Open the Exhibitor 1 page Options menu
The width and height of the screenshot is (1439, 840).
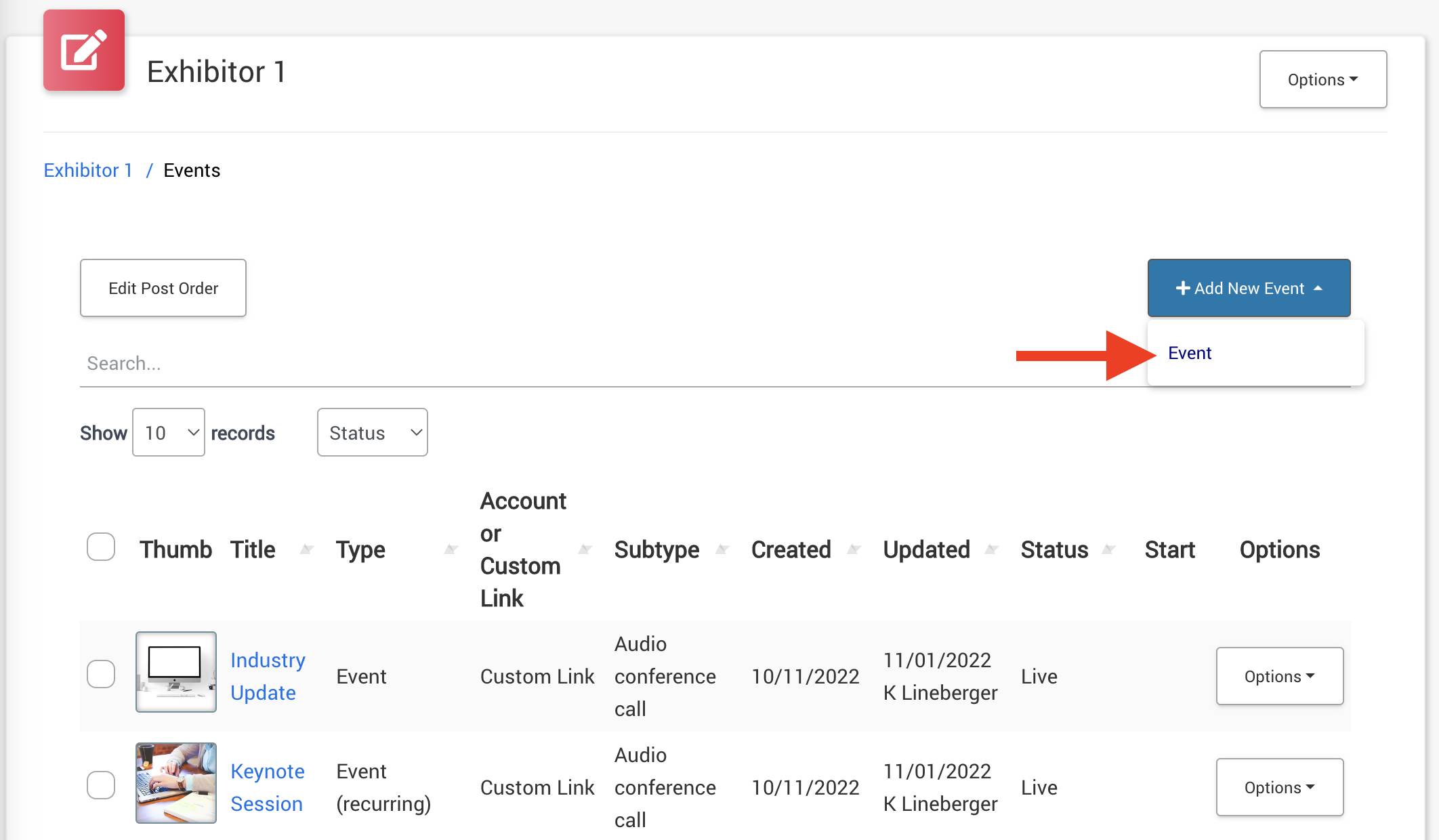coord(1322,79)
